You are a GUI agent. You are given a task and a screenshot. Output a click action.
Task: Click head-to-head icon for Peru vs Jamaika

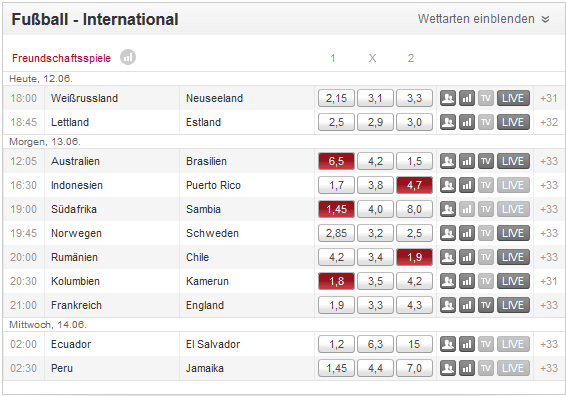click(x=448, y=368)
